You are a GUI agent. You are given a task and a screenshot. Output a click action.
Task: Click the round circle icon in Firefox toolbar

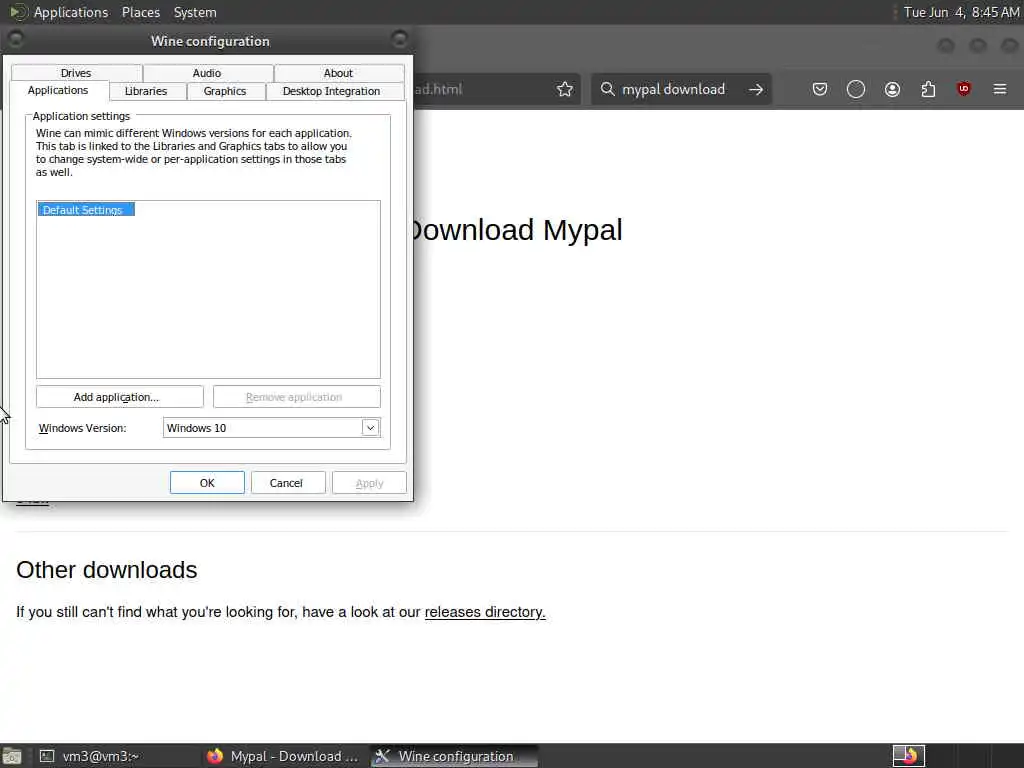point(856,89)
